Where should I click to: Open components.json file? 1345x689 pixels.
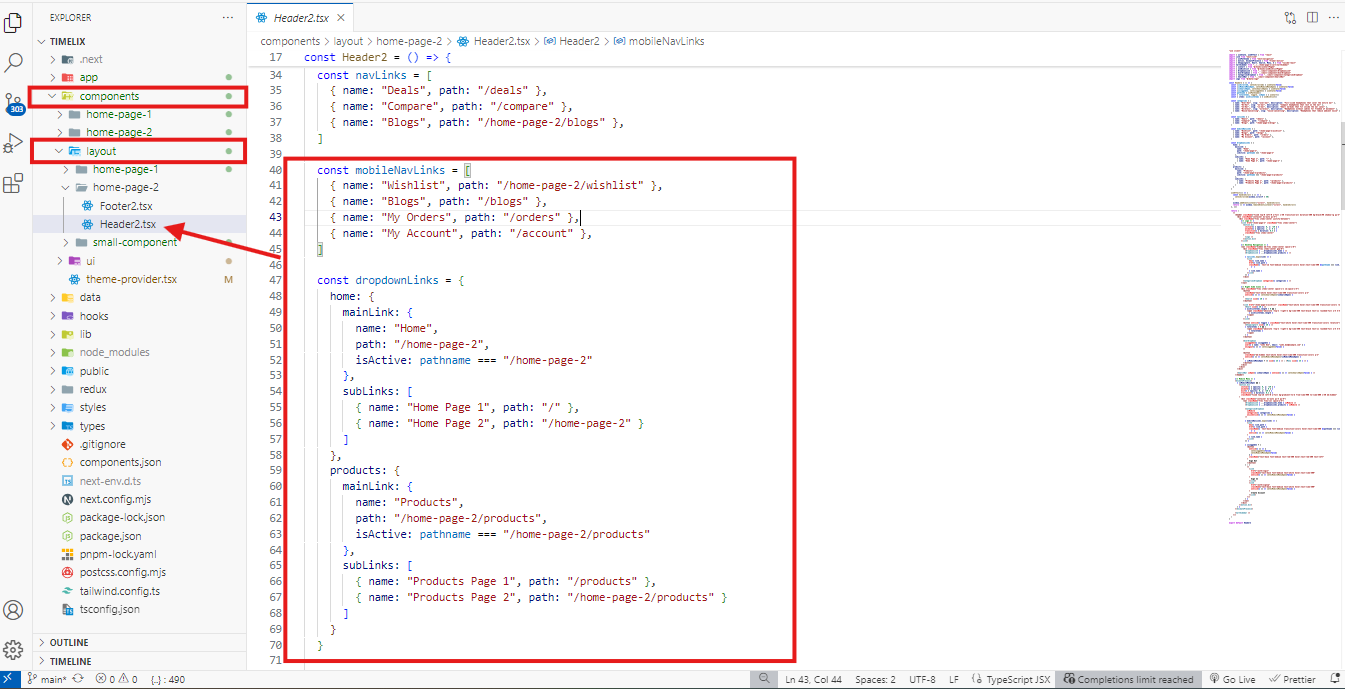coord(139,462)
